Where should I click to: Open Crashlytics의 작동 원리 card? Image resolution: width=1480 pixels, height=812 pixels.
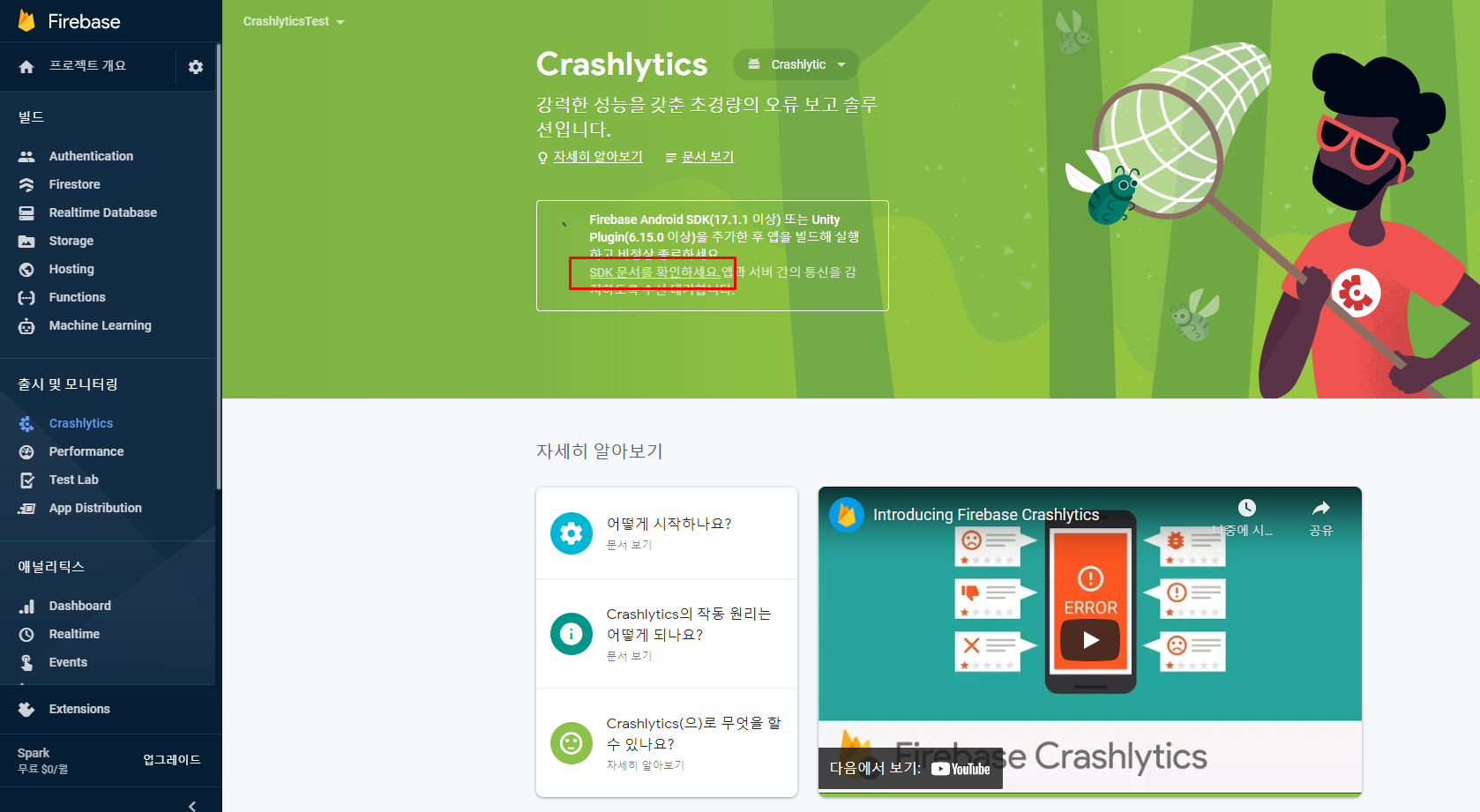pyautogui.click(x=667, y=634)
